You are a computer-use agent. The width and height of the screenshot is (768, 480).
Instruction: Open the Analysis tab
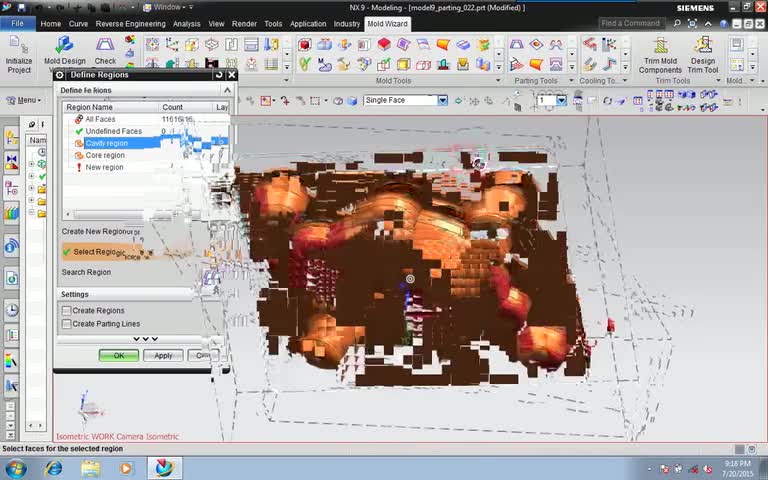click(x=187, y=24)
